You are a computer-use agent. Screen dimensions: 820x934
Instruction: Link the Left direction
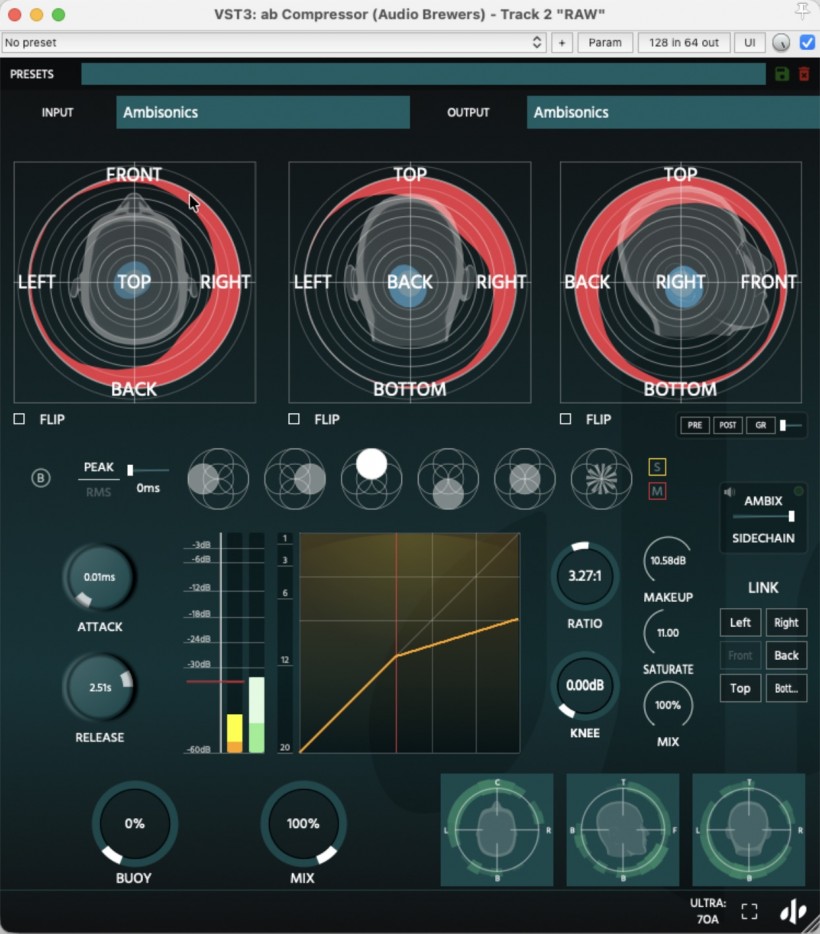pyautogui.click(x=740, y=622)
